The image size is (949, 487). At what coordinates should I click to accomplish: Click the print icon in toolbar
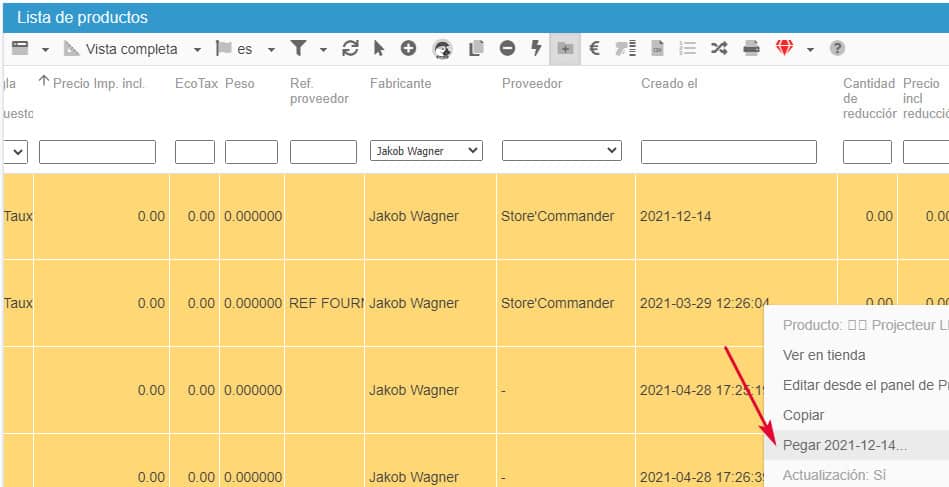point(751,48)
